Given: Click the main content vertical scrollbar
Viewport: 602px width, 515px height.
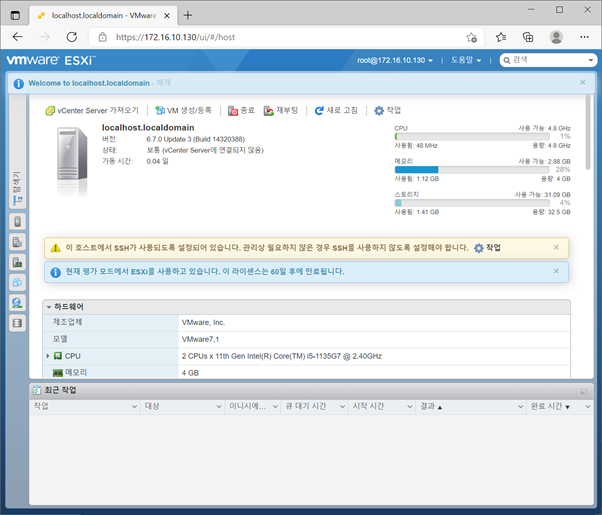Looking at the screenshot, I should coord(588,132).
